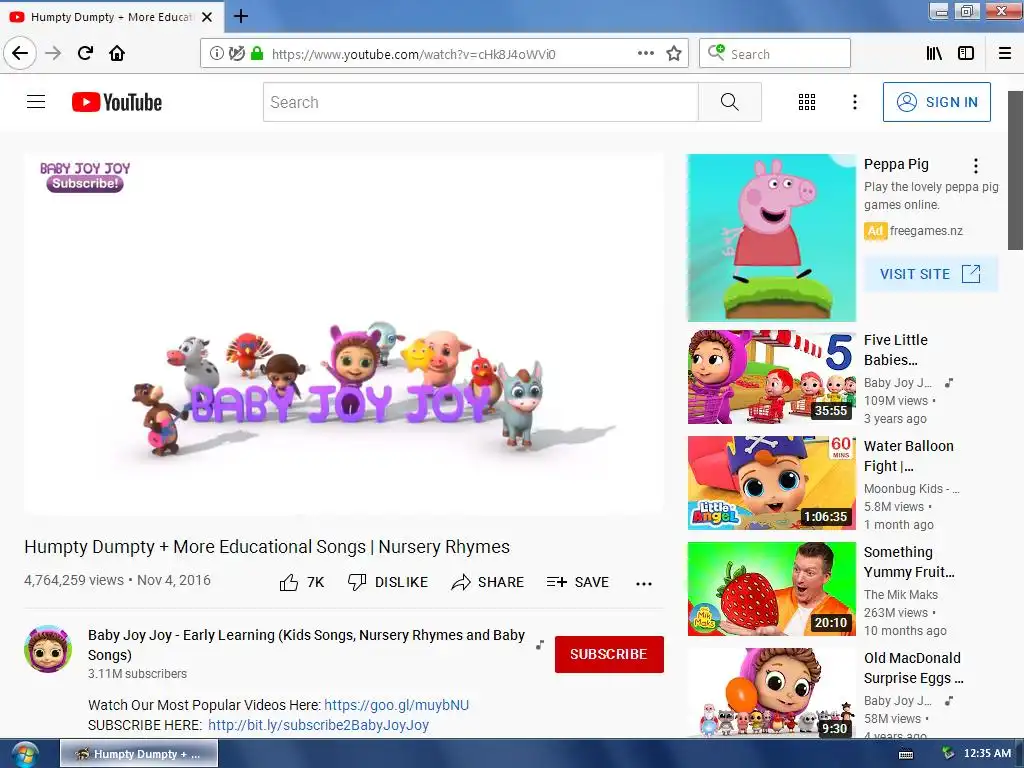Open the goo.gl/muybNU link
Screen dimensions: 1024x768
pyautogui.click(x=396, y=705)
